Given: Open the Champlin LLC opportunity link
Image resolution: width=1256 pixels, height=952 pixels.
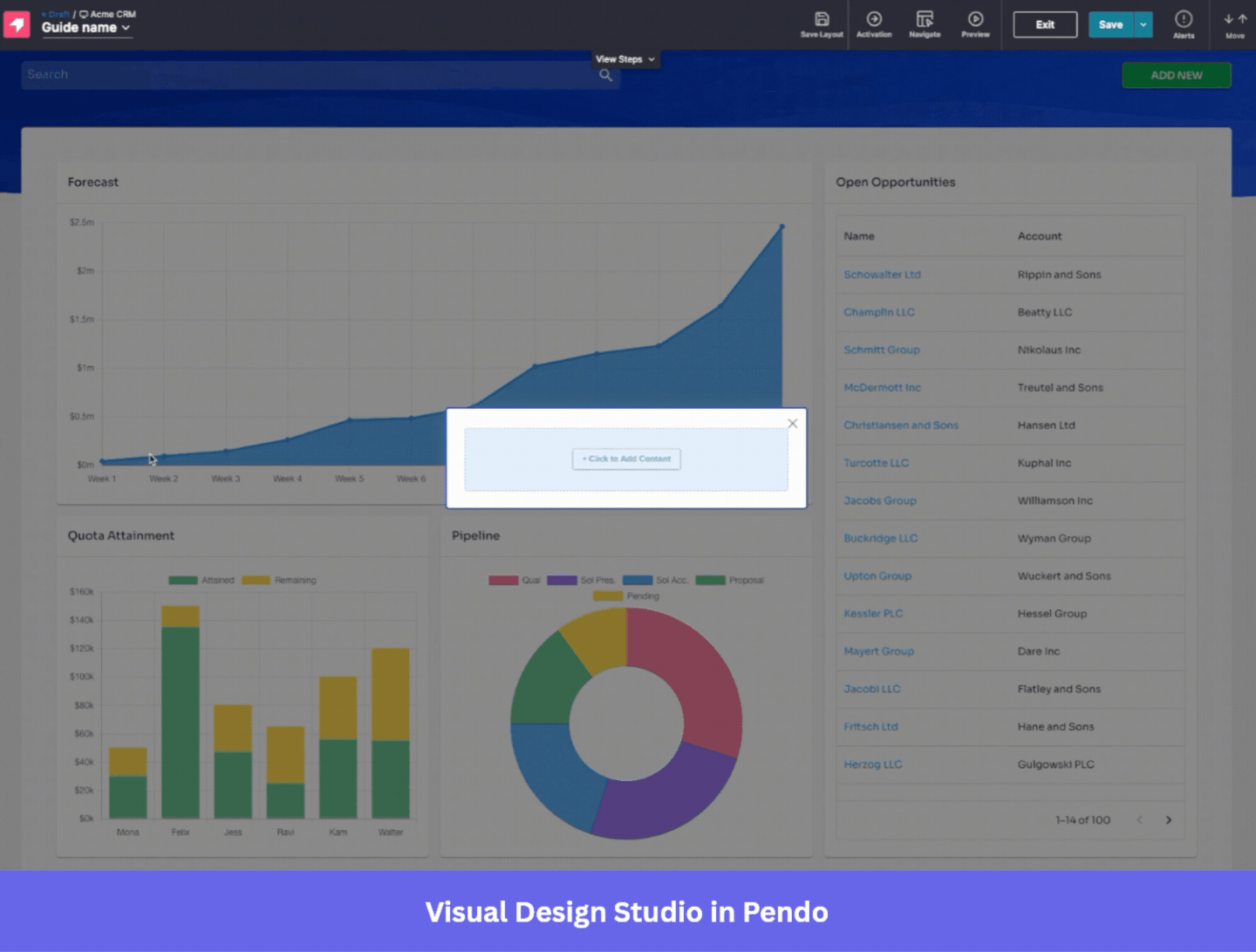Looking at the screenshot, I should pyautogui.click(x=879, y=312).
